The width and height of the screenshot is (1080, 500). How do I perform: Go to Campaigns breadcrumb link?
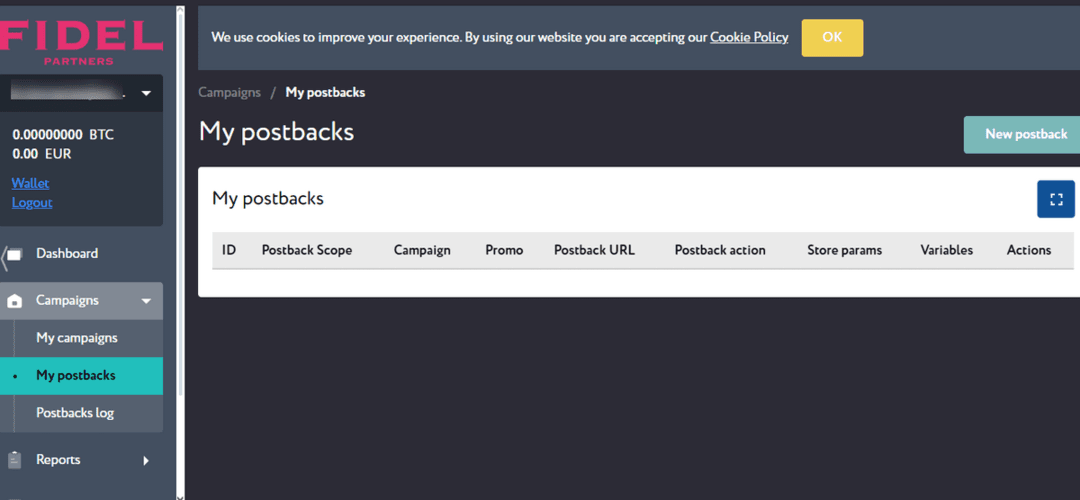coord(229,92)
